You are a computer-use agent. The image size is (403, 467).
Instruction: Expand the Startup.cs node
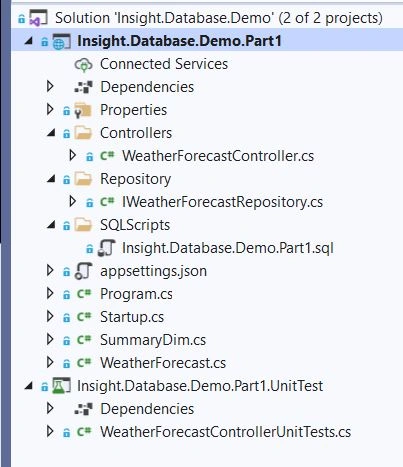50,316
